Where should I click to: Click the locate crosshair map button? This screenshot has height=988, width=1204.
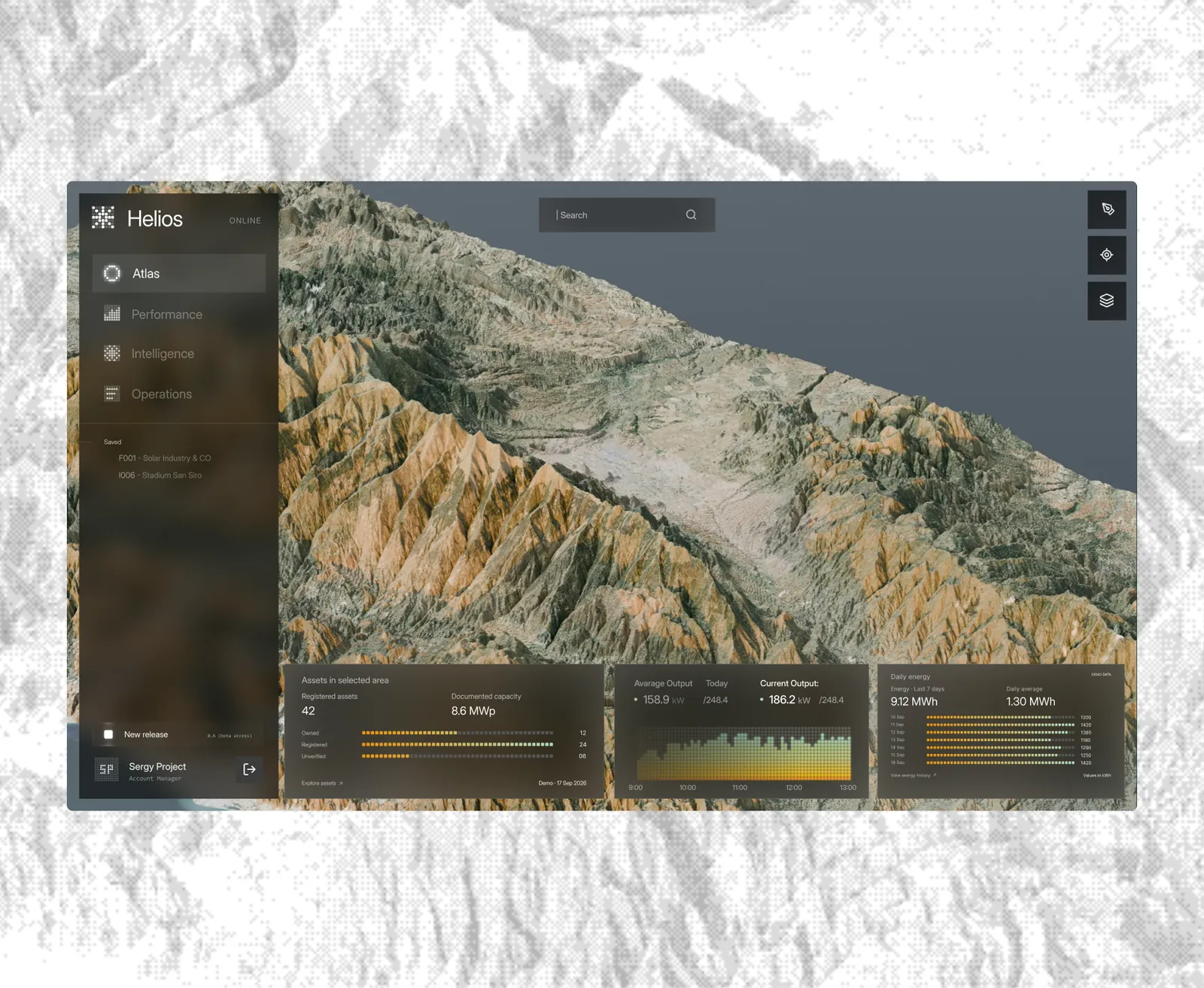tap(1107, 255)
